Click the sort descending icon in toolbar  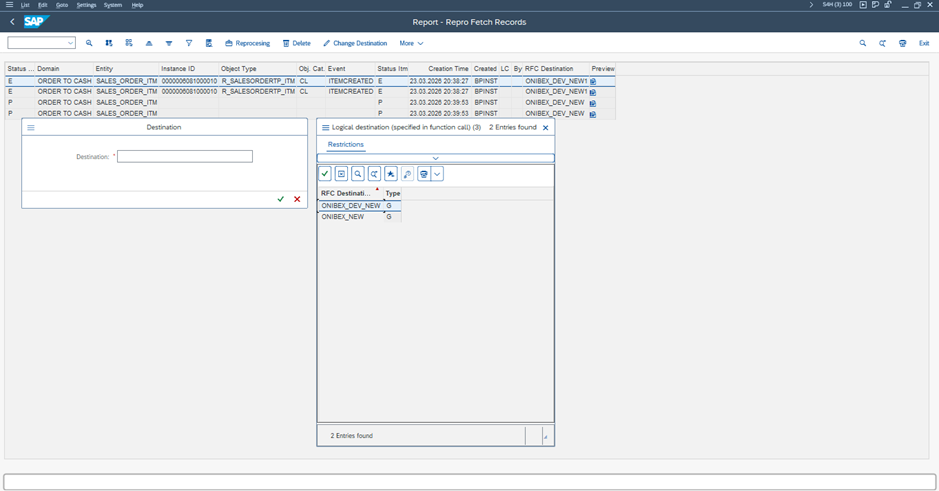tap(169, 44)
